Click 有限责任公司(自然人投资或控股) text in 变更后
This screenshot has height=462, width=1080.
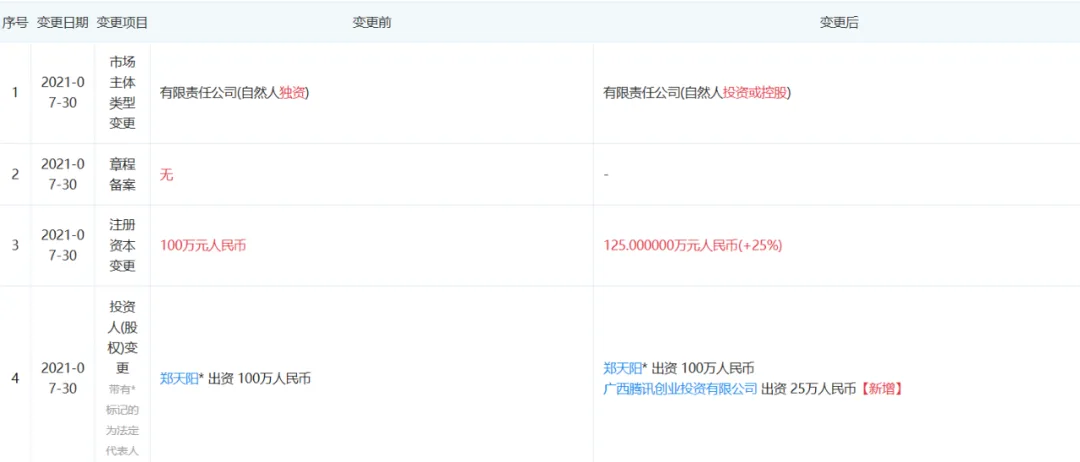click(696, 93)
